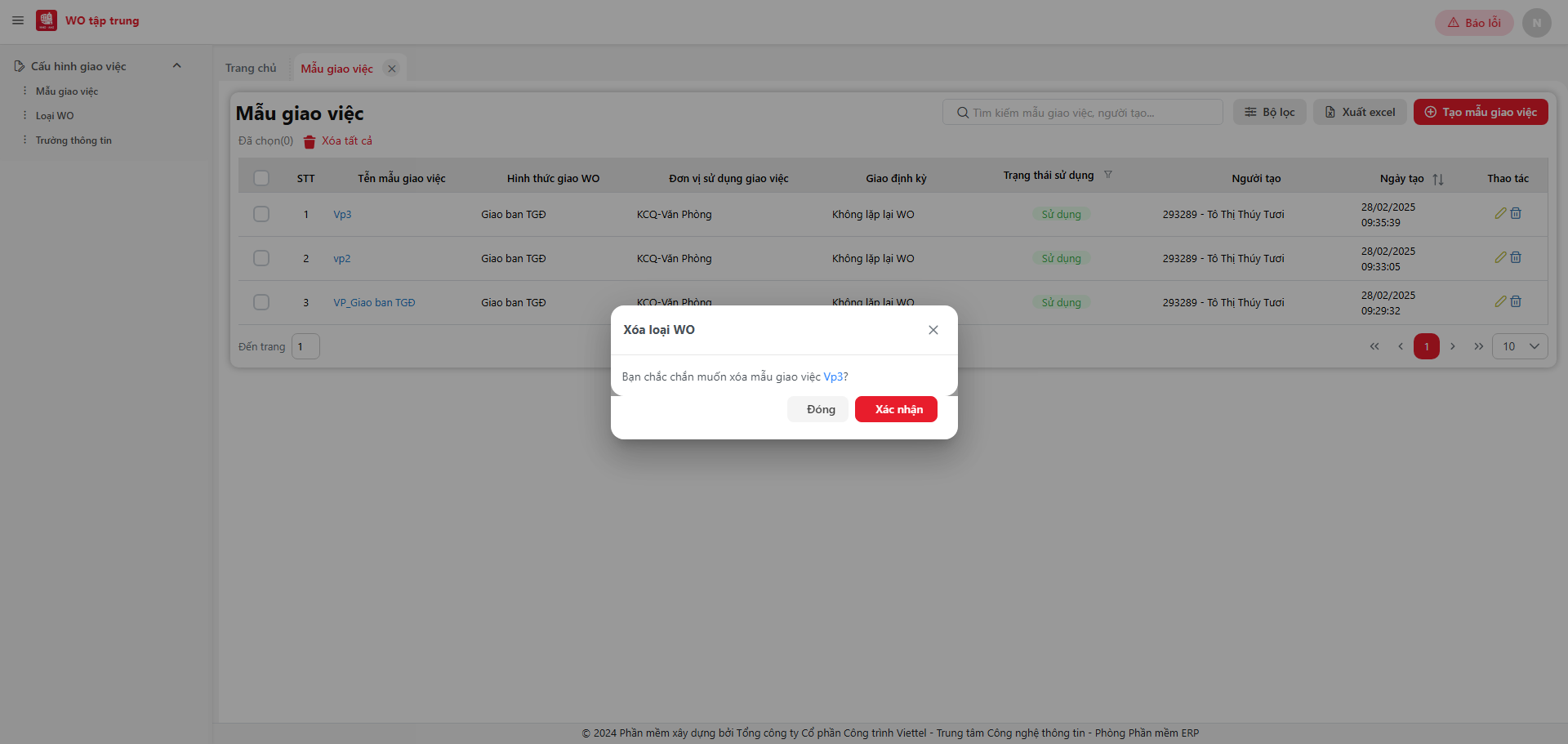Open the Vp3 template link
The height and width of the screenshot is (744, 1568).
click(342, 215)
